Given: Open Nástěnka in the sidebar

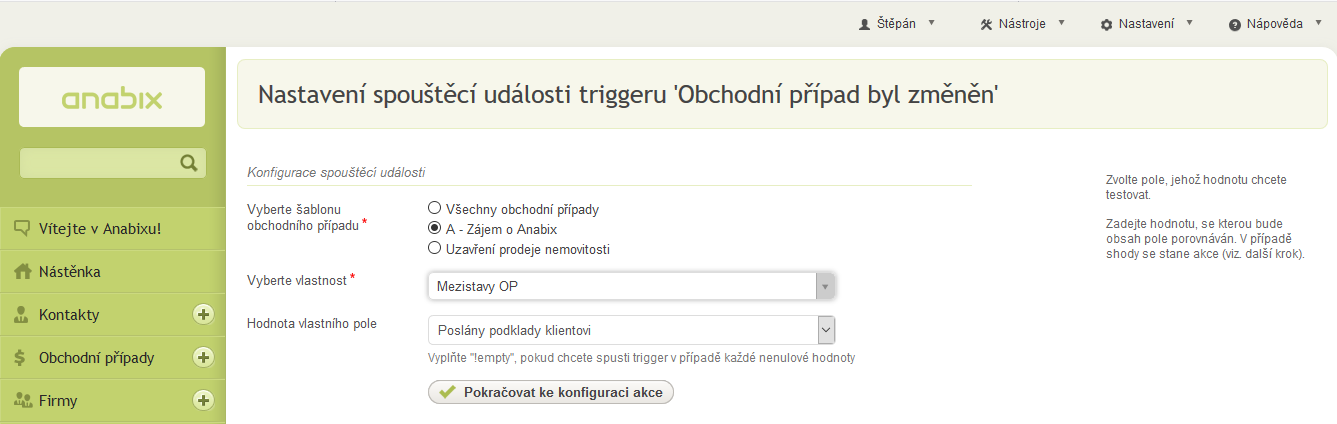Looking at the screenshot, I should point(112,271).
